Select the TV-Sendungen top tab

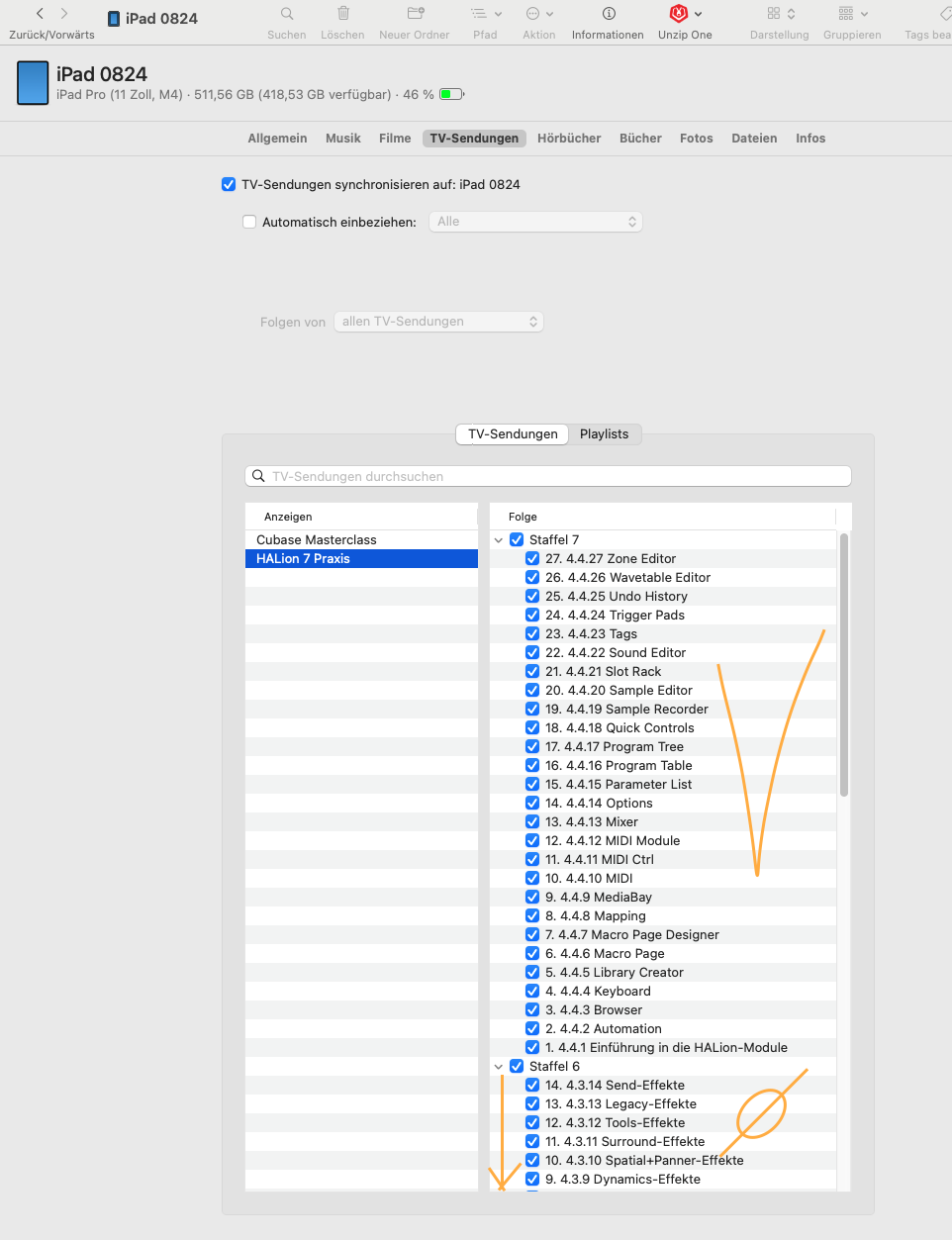point(474,139)
